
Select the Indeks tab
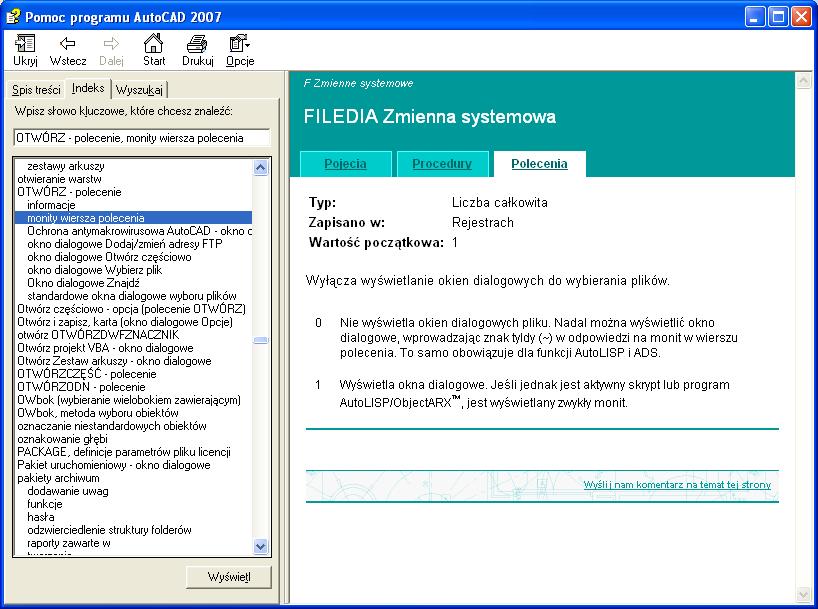88,88
